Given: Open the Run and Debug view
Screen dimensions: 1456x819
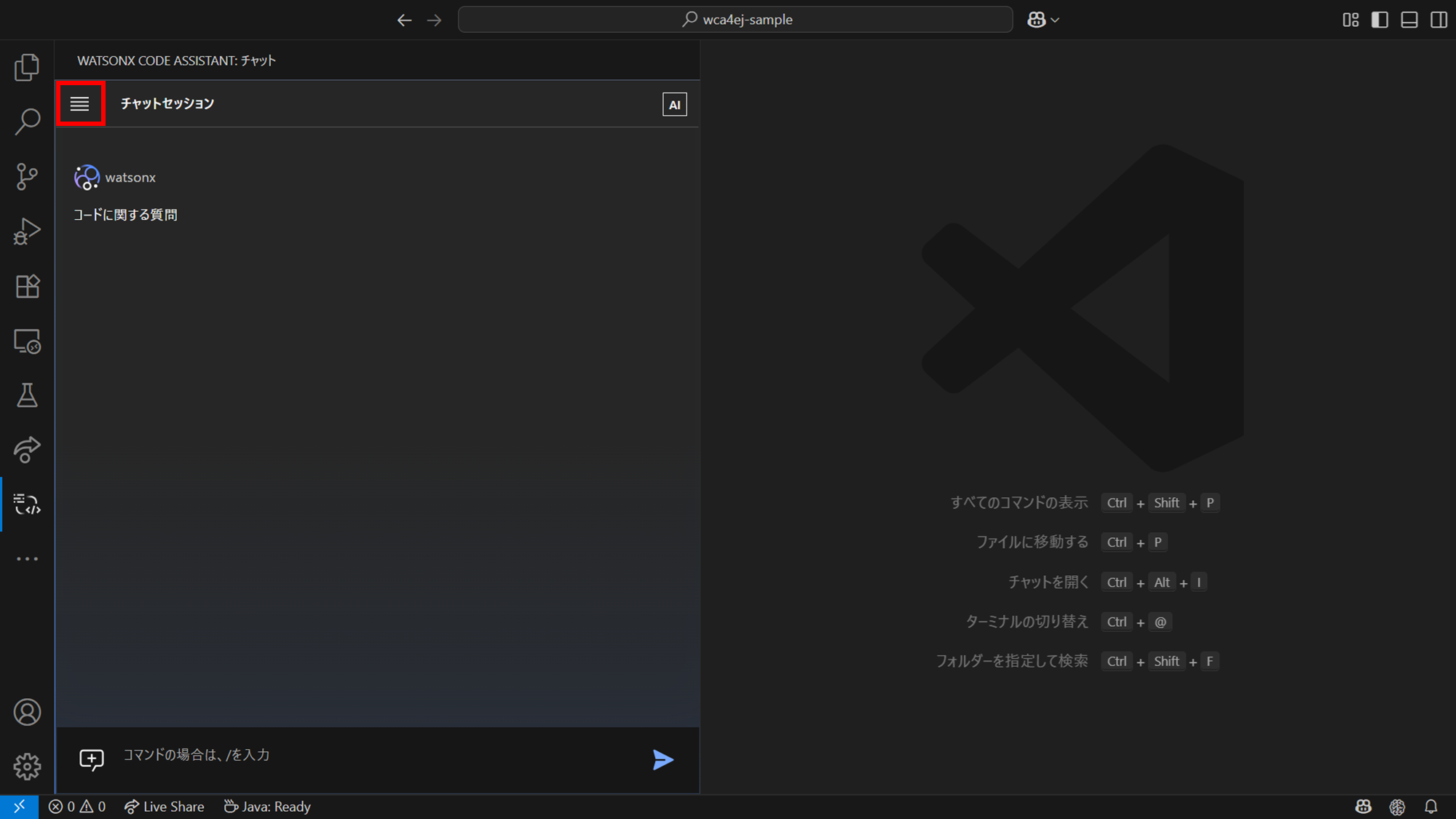Looking at the screenshot, I should tap(27, 232).
